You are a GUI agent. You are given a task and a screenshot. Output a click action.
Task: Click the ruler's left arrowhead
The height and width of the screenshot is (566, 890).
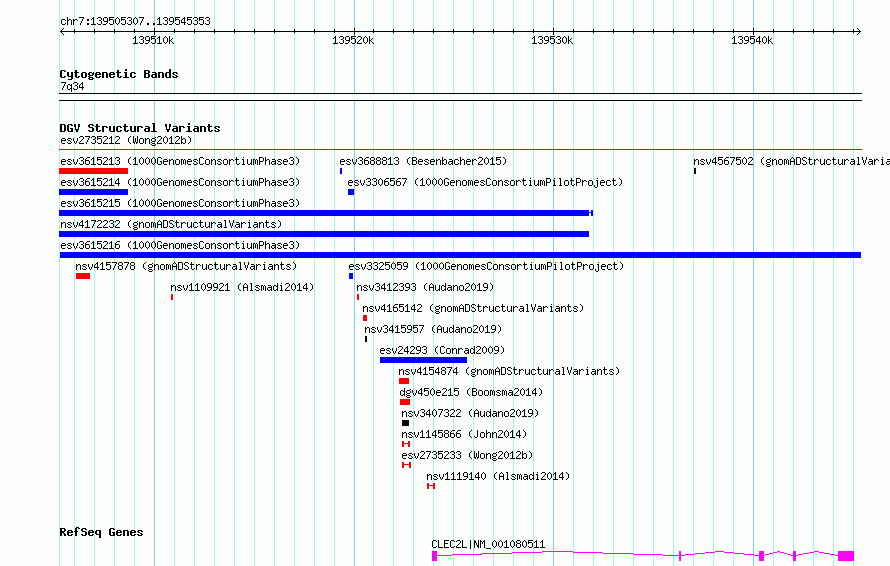pos(62,32)
